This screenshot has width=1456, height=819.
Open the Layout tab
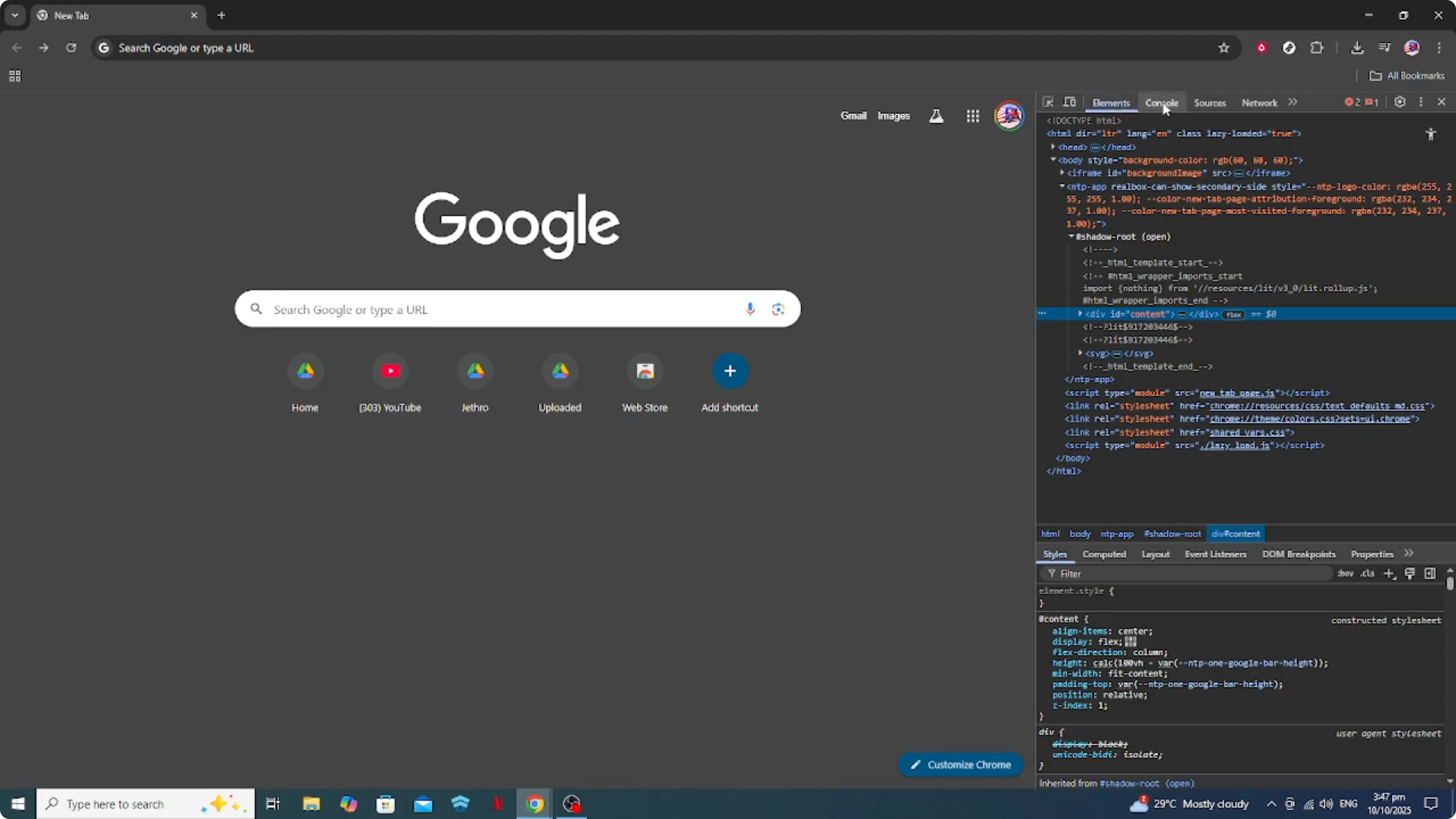coord(1155,554)
